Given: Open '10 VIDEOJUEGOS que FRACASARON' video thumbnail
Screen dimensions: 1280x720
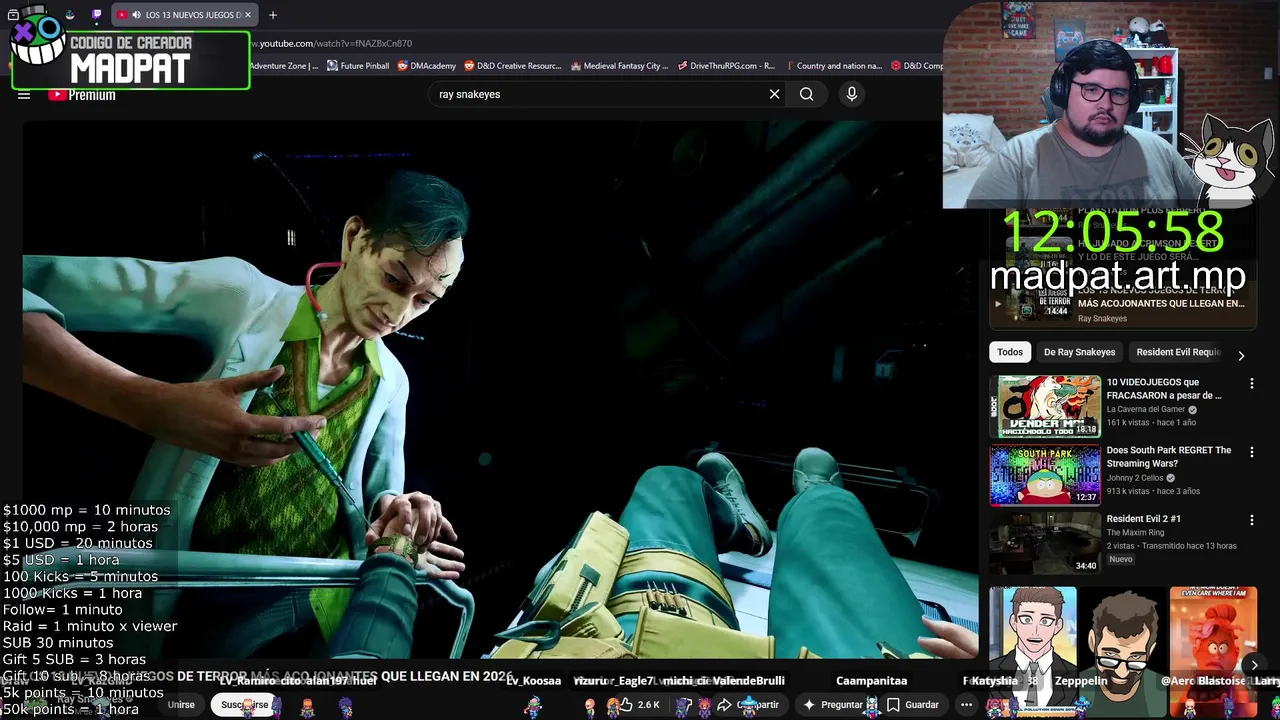Looking at the screenshot, I should click(1045, 406).
